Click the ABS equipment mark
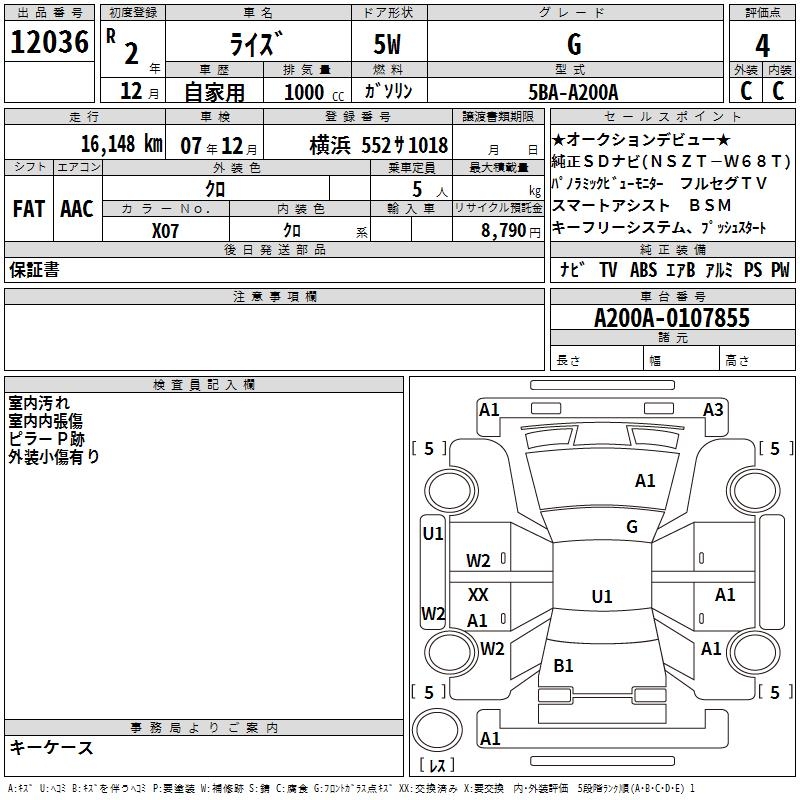The height and width of the screenshot is (800, 800). [643, 270]
